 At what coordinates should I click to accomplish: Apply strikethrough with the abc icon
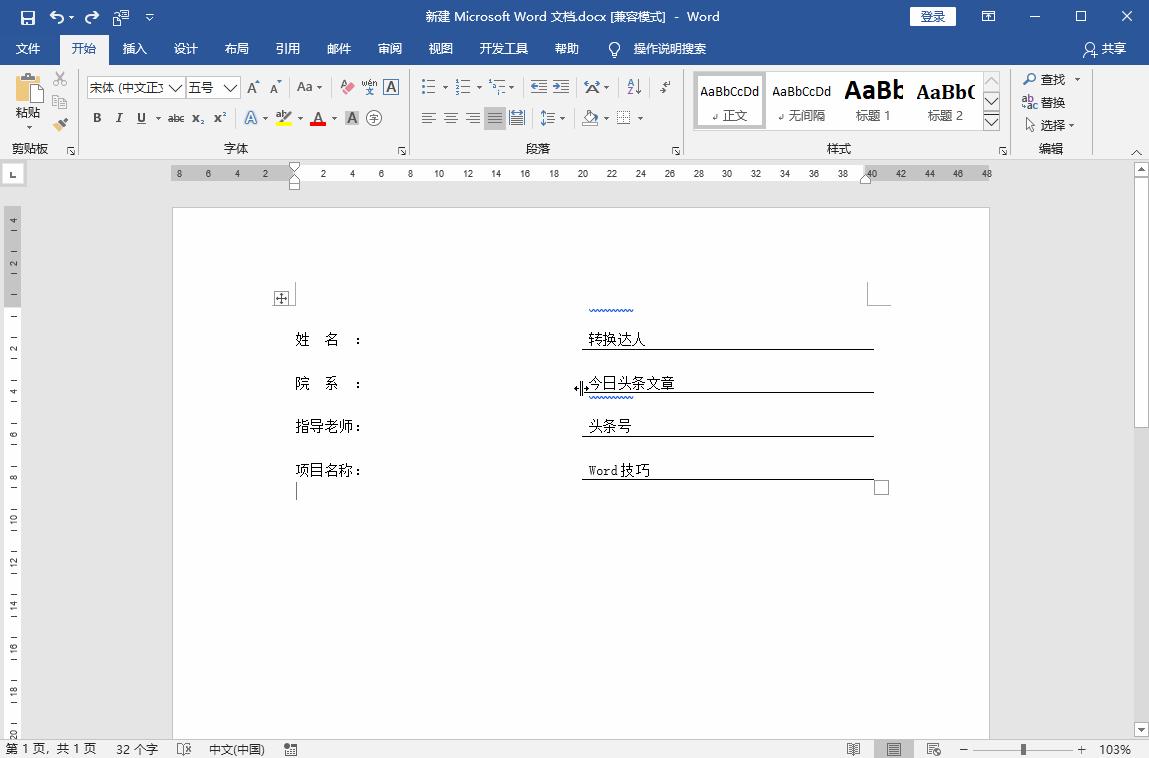[x=176, y=118]
